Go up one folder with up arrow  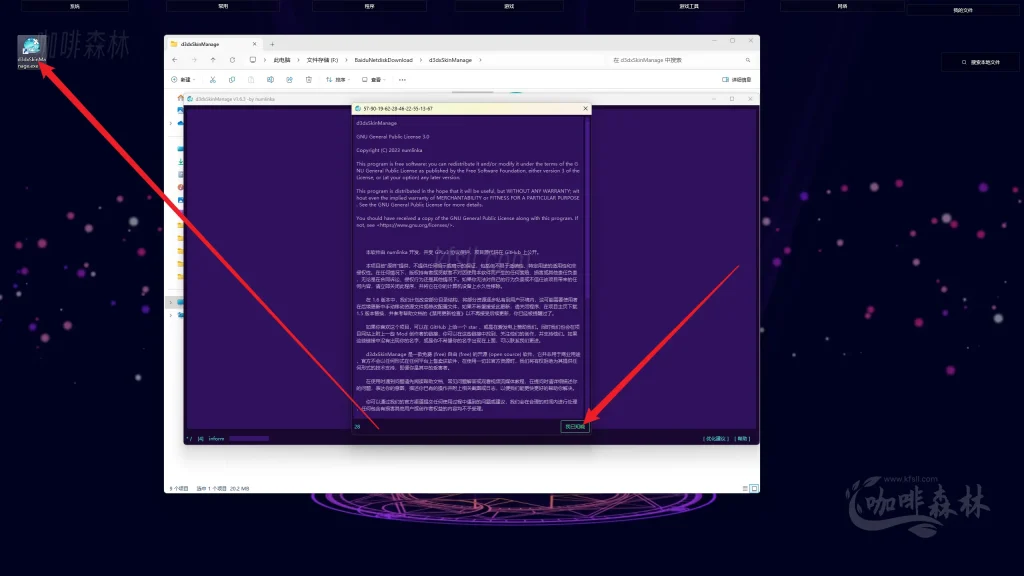click(212, 60)
